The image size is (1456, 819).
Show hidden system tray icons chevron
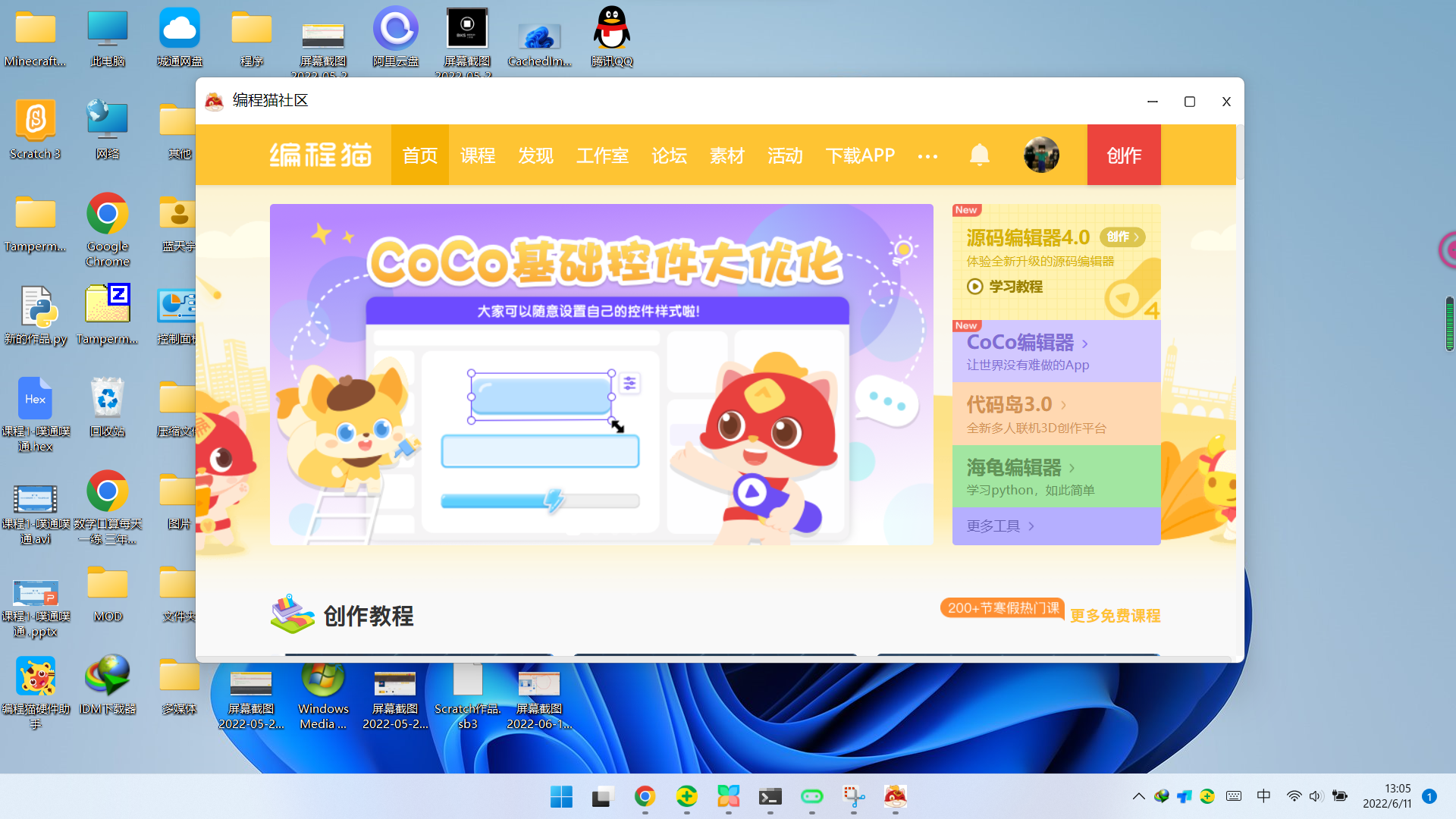coord(1138,796)
